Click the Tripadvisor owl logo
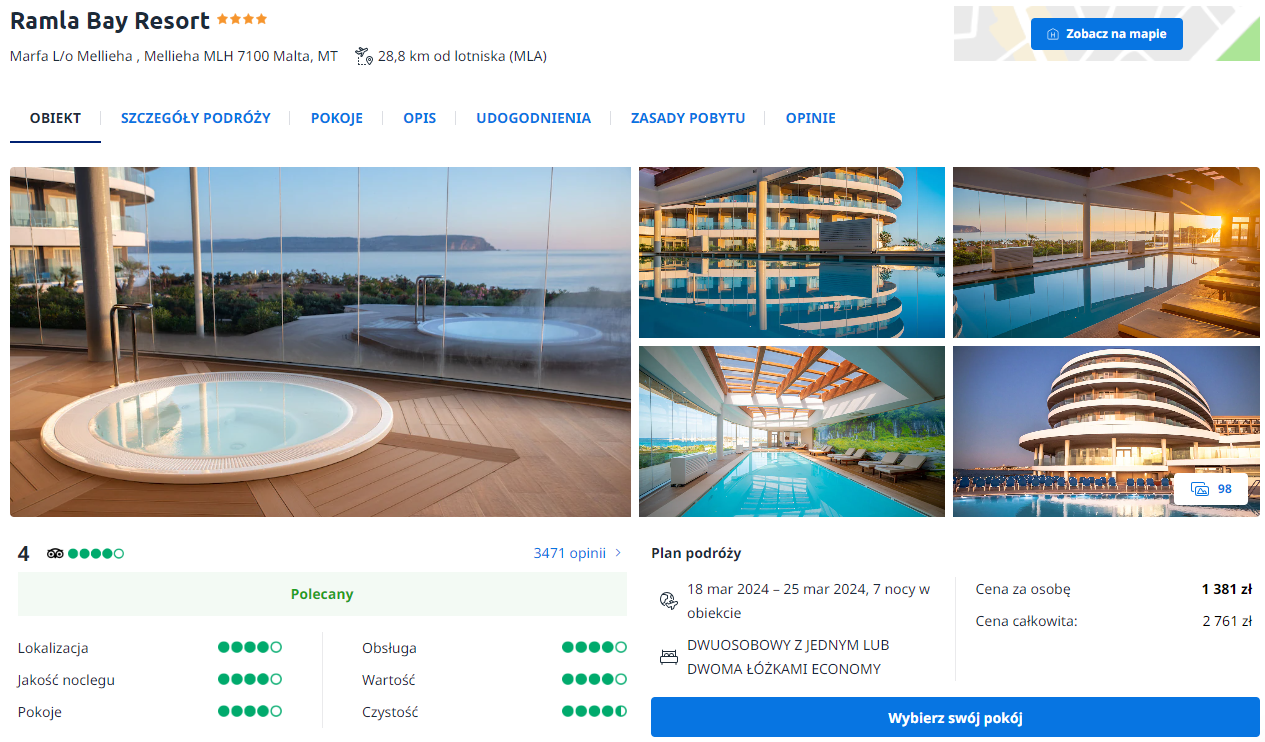 [x=56, y=553]
